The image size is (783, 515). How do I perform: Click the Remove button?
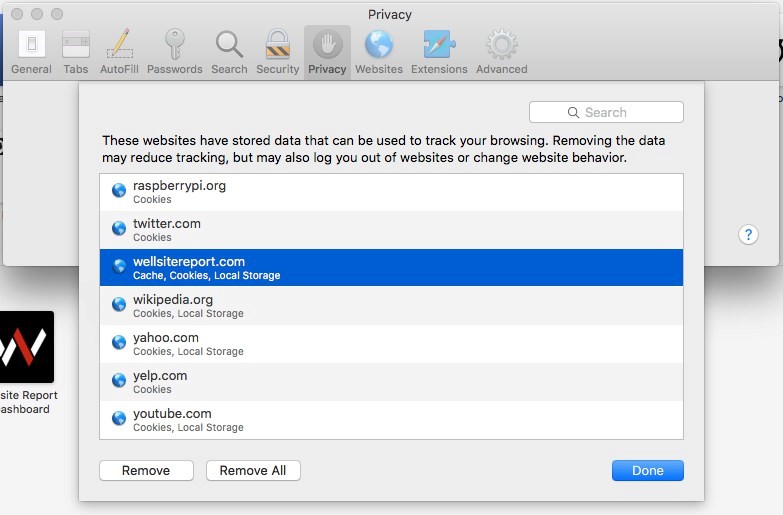[x=146, y=471]
